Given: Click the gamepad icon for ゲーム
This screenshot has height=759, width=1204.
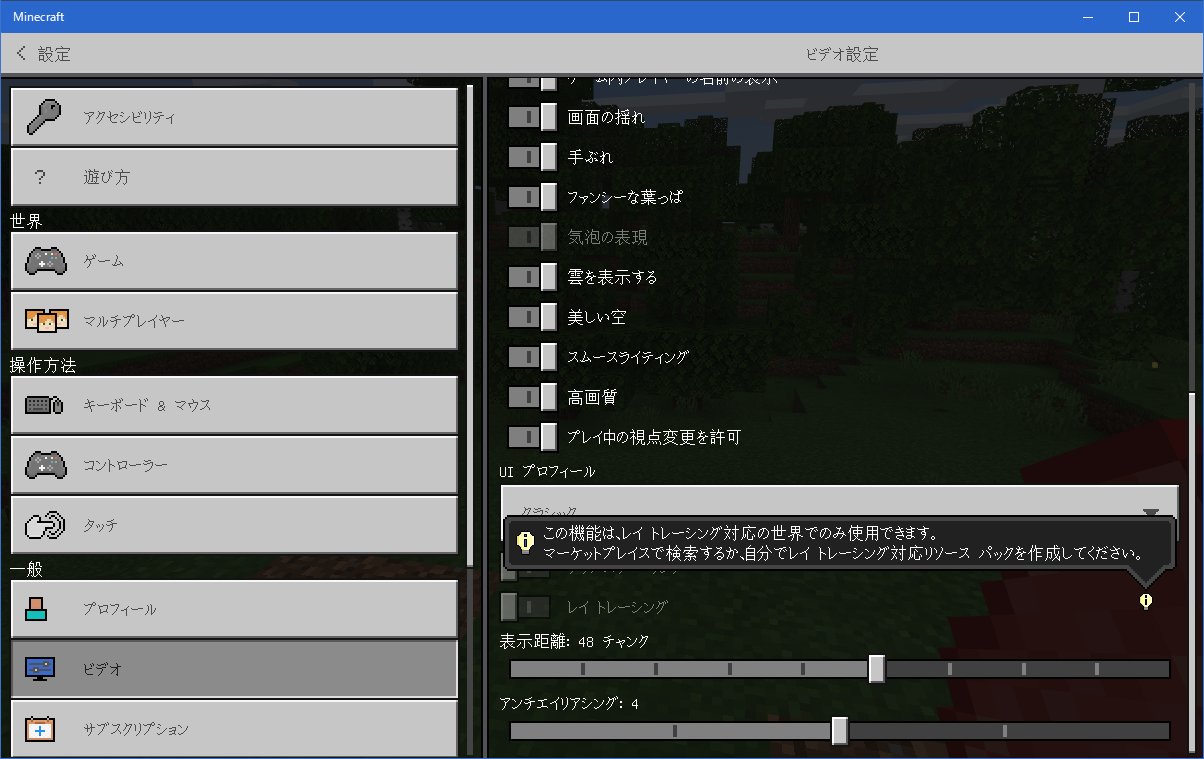Looking at the screenshot, I should click(46, 261).
